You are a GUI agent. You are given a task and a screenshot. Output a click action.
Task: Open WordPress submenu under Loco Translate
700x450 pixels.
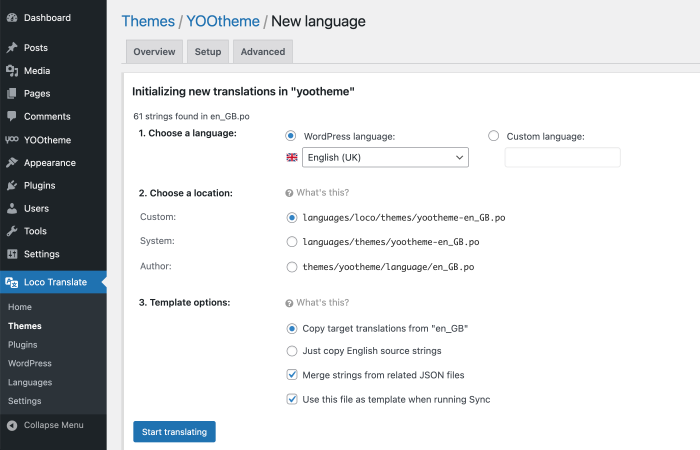pyautogui.click(x=30, y=363)
